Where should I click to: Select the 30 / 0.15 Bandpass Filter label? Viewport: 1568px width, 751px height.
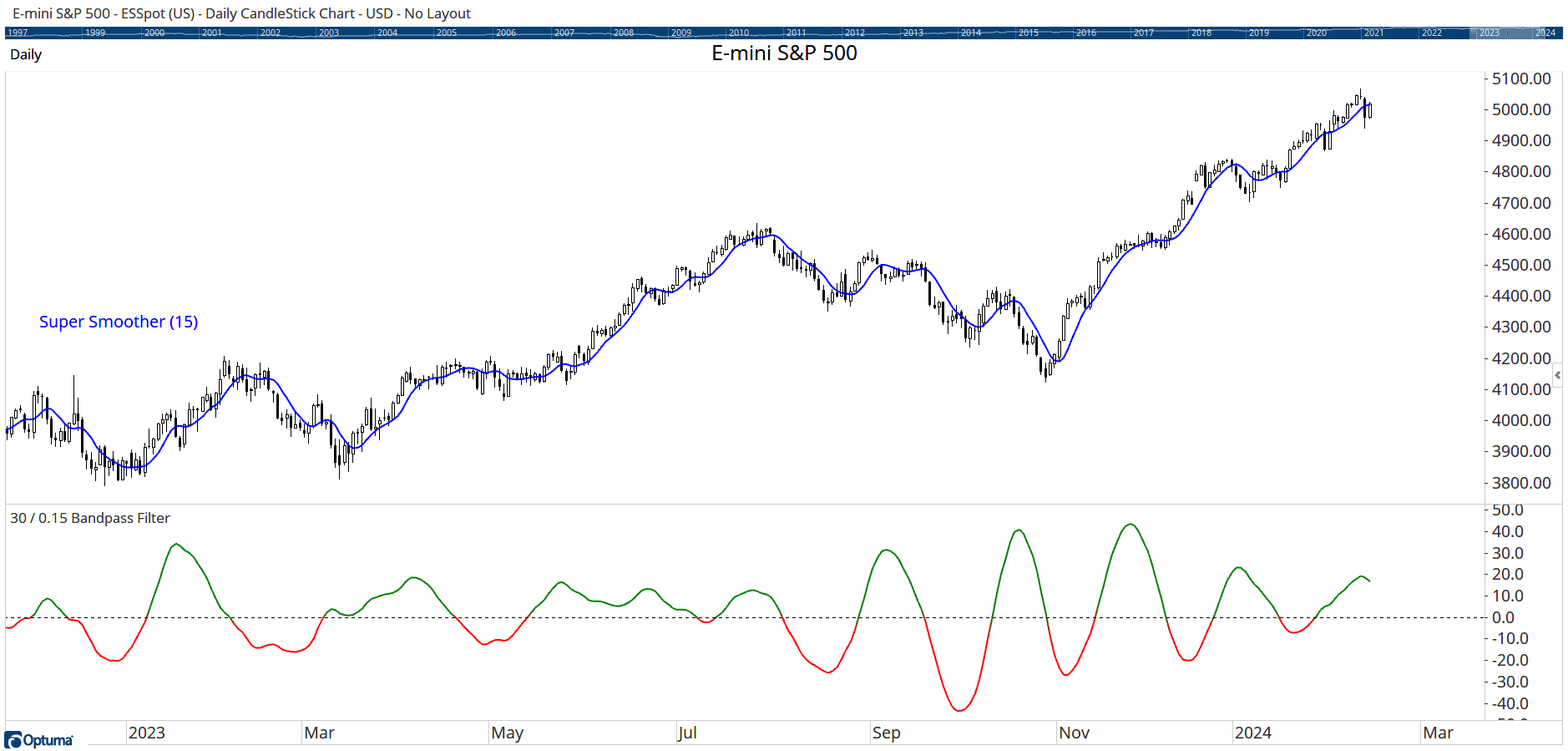click(90, 518)
